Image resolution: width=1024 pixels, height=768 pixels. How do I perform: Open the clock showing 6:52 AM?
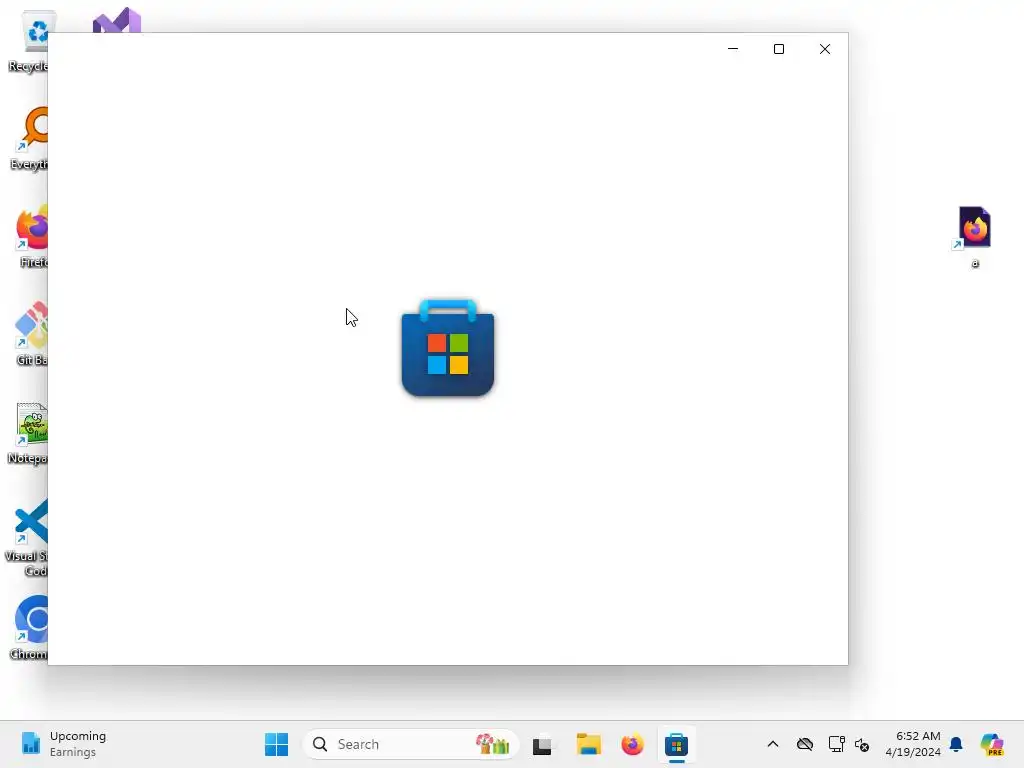point(912,744)
